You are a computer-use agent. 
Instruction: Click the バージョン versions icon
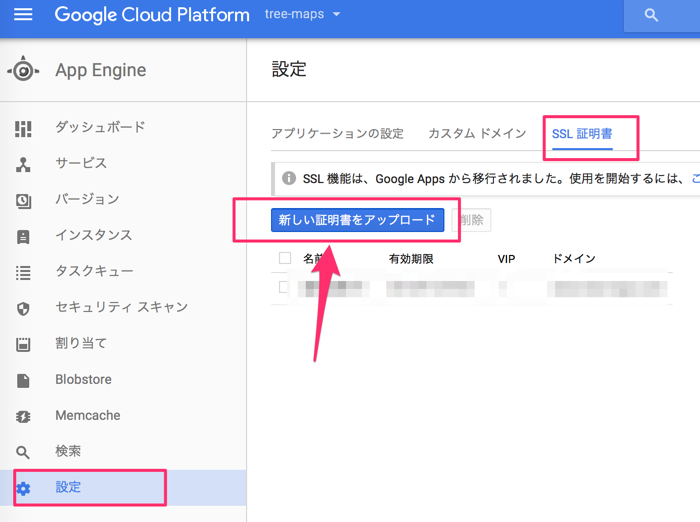pos(23,201)
